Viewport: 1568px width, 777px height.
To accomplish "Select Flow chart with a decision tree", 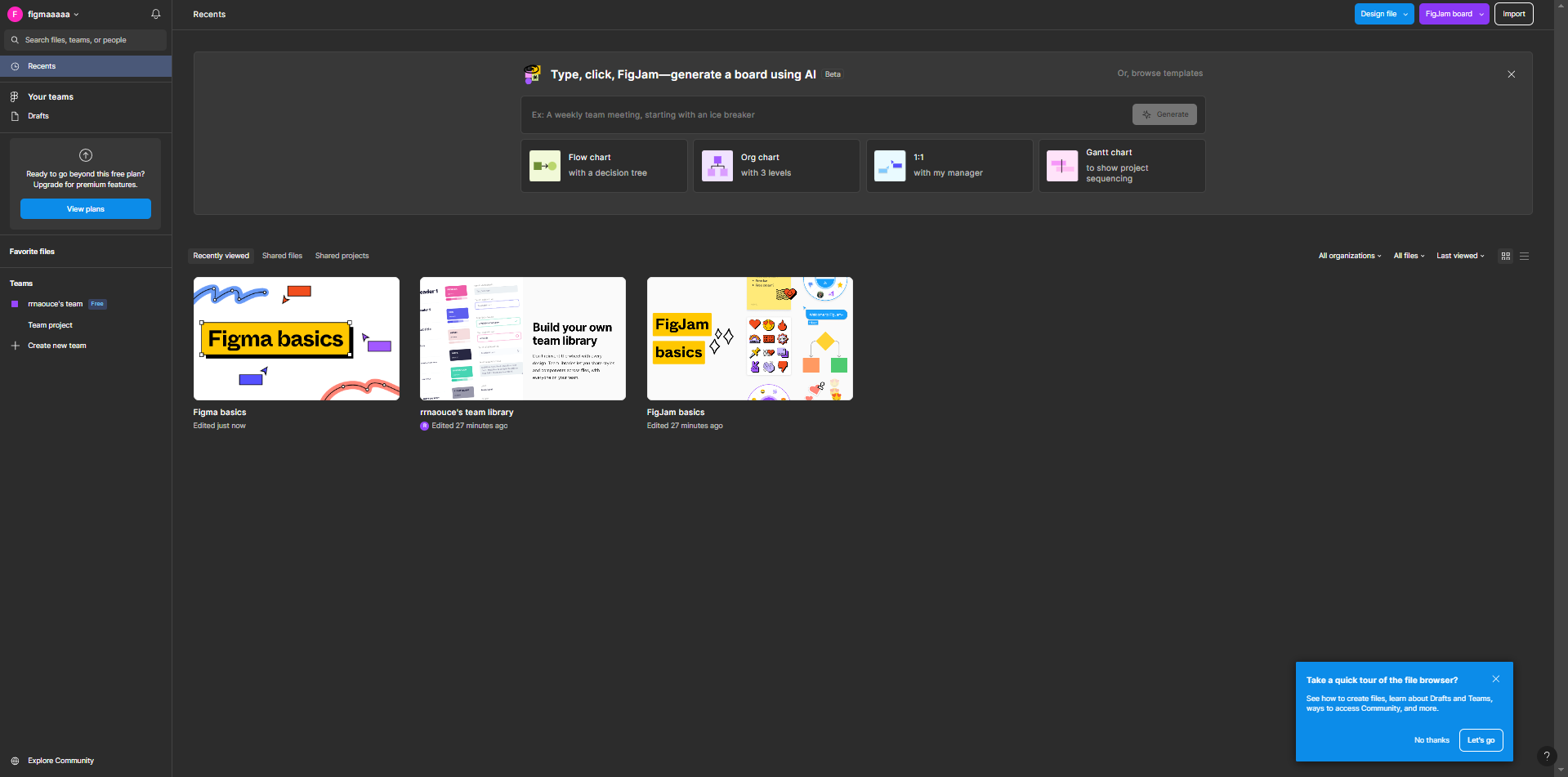I will [604, 166].
